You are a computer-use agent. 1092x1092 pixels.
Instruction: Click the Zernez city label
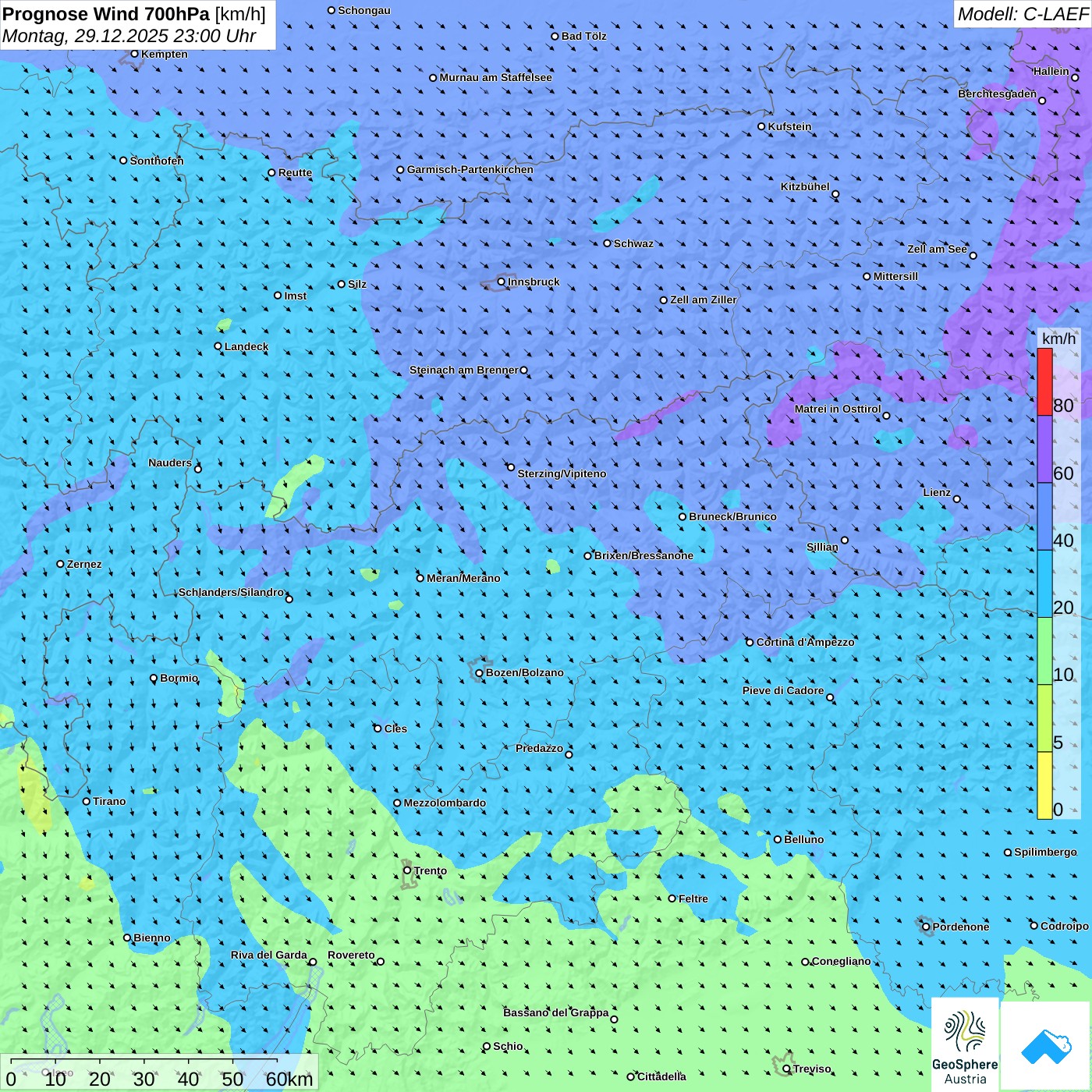pyautogui.click(x=84, y=564)
